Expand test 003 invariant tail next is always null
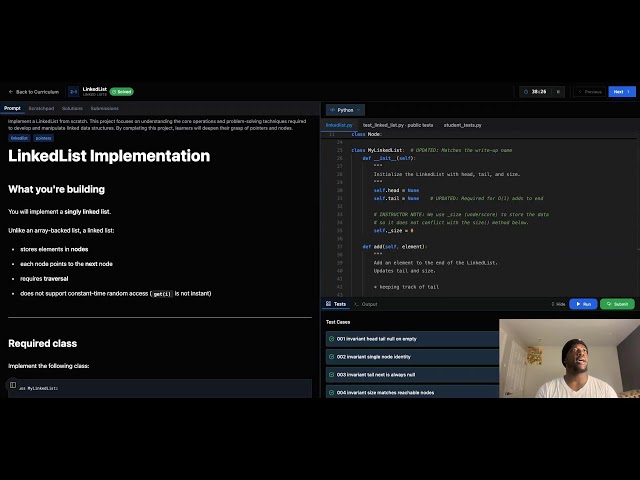 (412, 375)
